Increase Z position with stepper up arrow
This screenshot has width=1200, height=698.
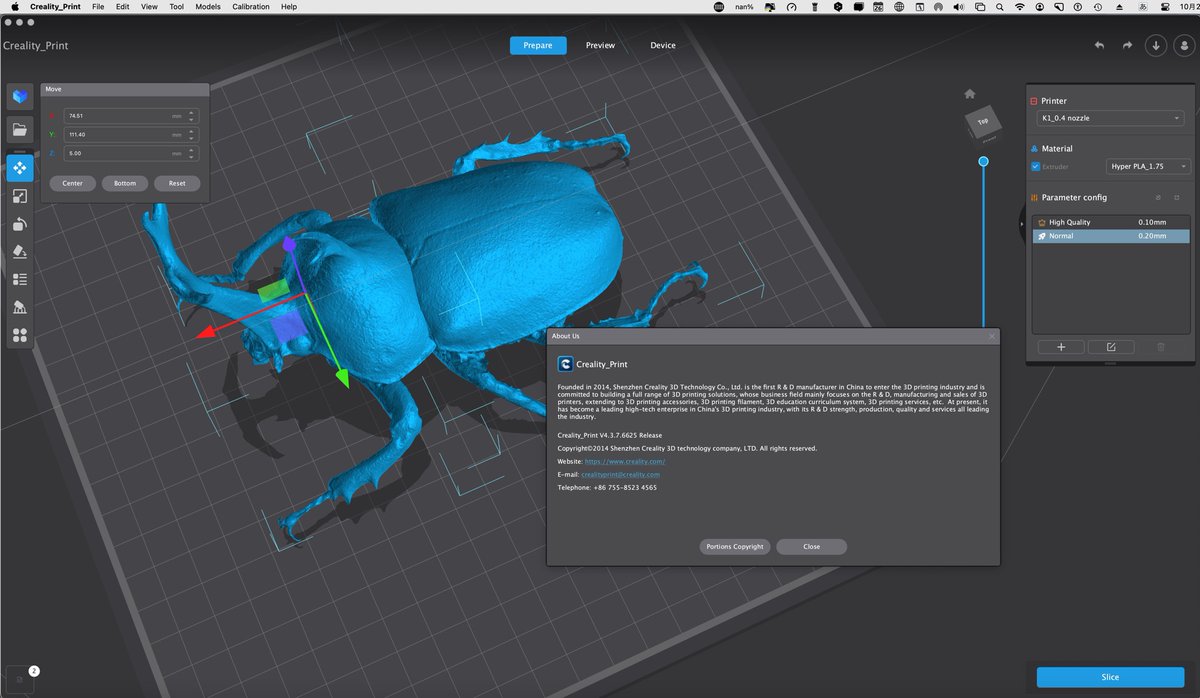point(192,150)
